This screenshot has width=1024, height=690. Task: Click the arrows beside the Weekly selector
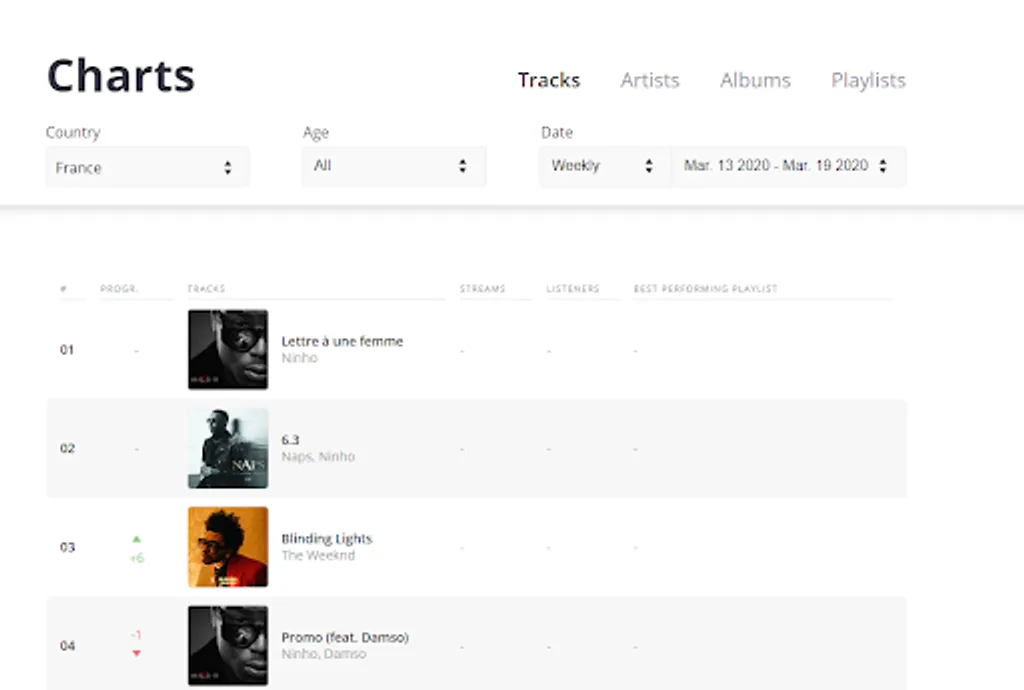(x=650, y=166)
